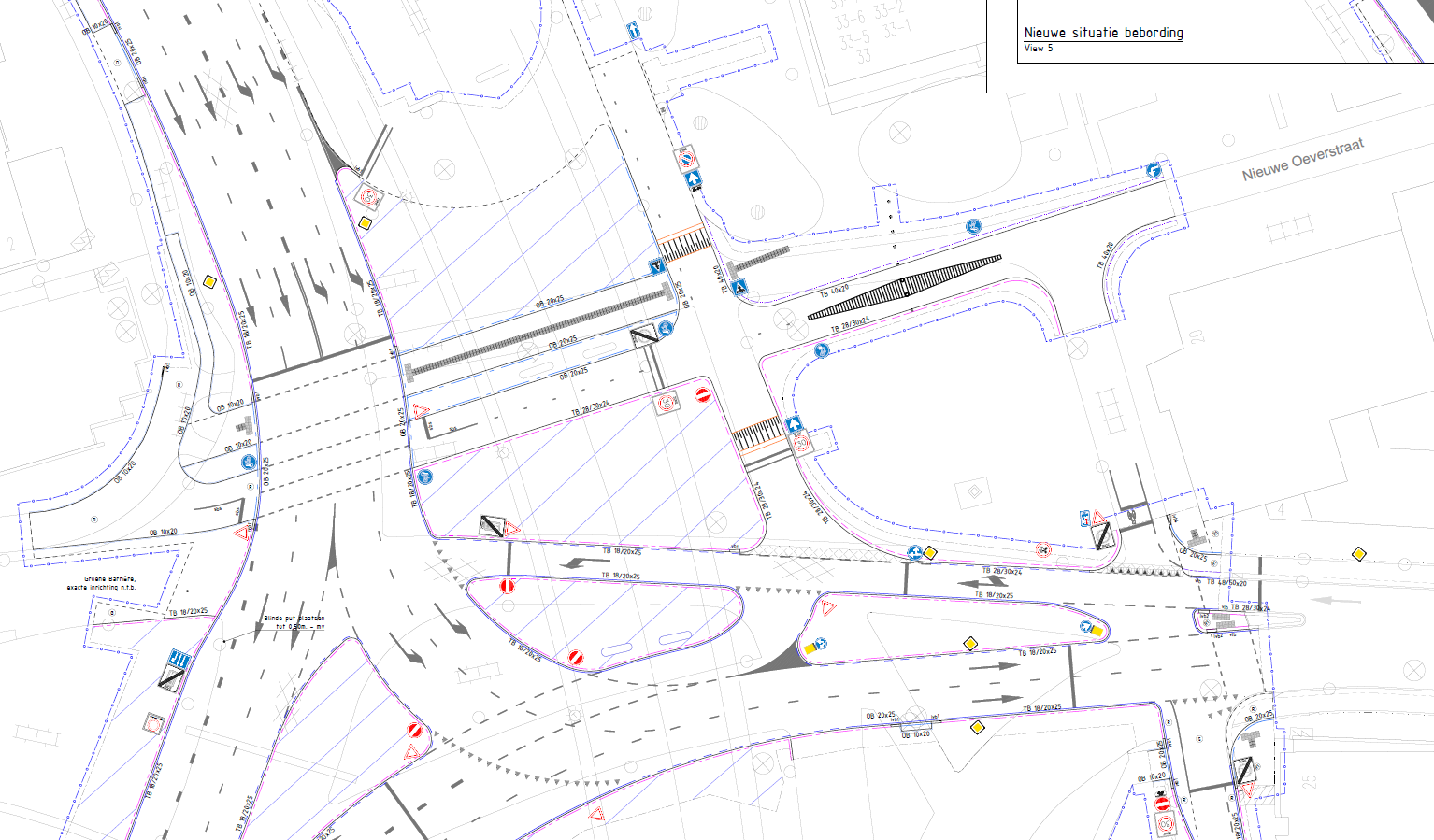Click the blue information 'i' sign at top
The width and height of the screenshot is (1434, 840).
point(634,32)
